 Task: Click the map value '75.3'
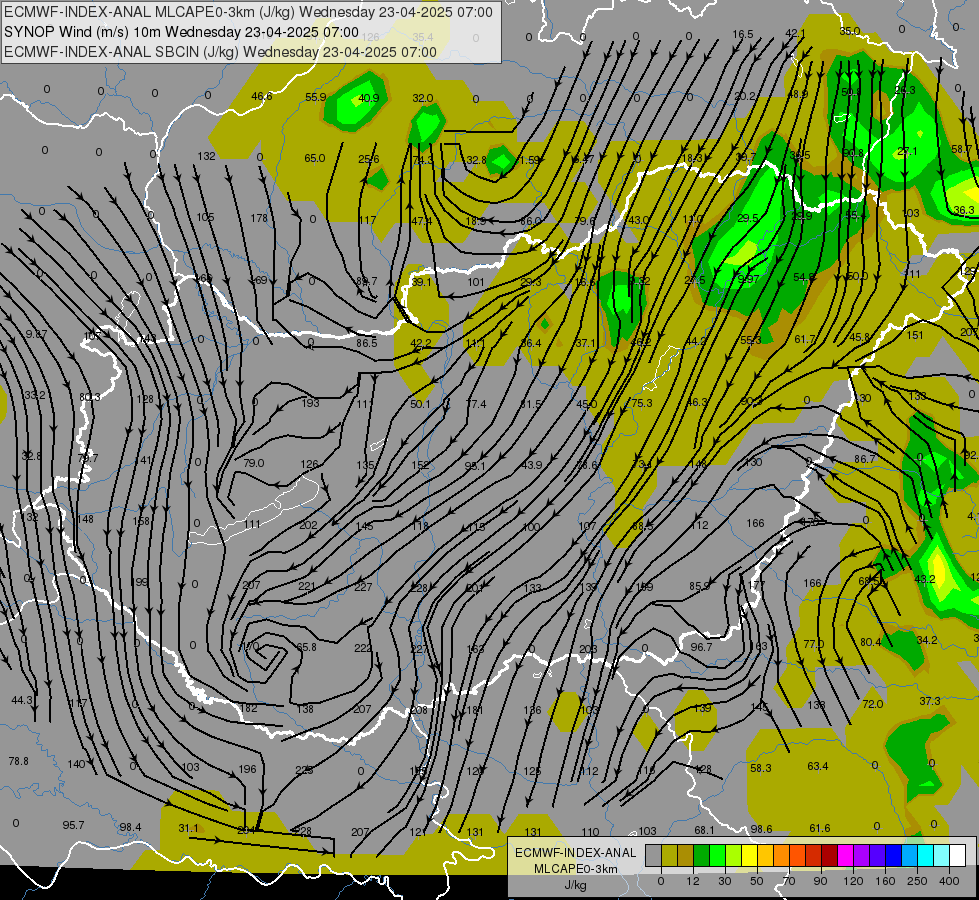[641, 403]
